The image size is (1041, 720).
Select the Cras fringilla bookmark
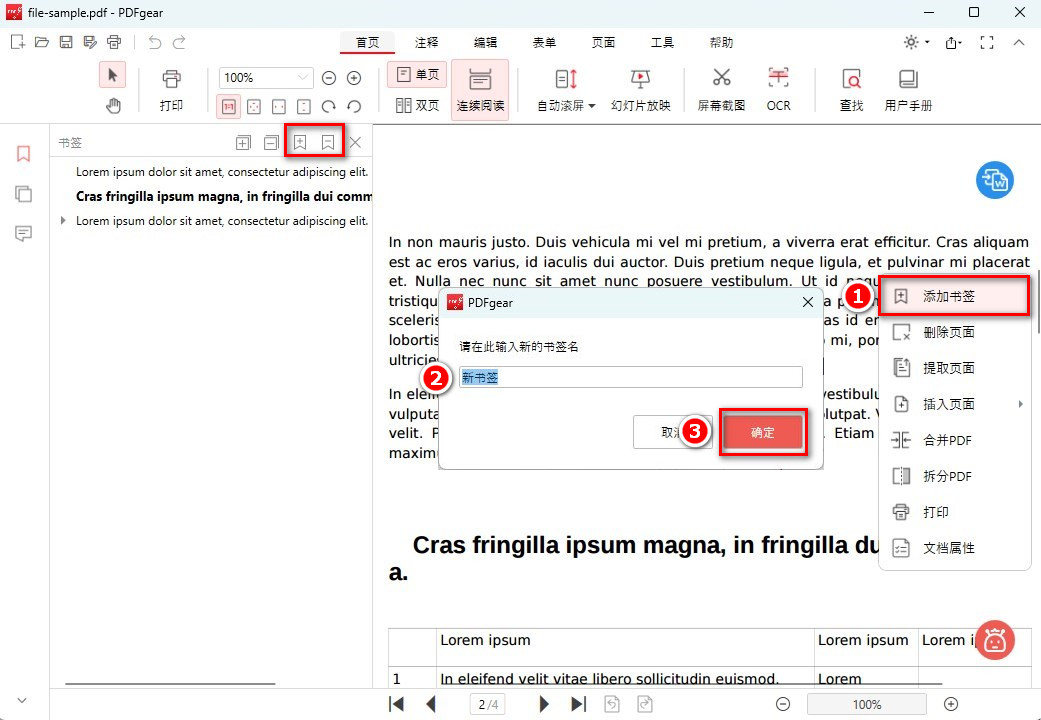click(x=224, y=196)
